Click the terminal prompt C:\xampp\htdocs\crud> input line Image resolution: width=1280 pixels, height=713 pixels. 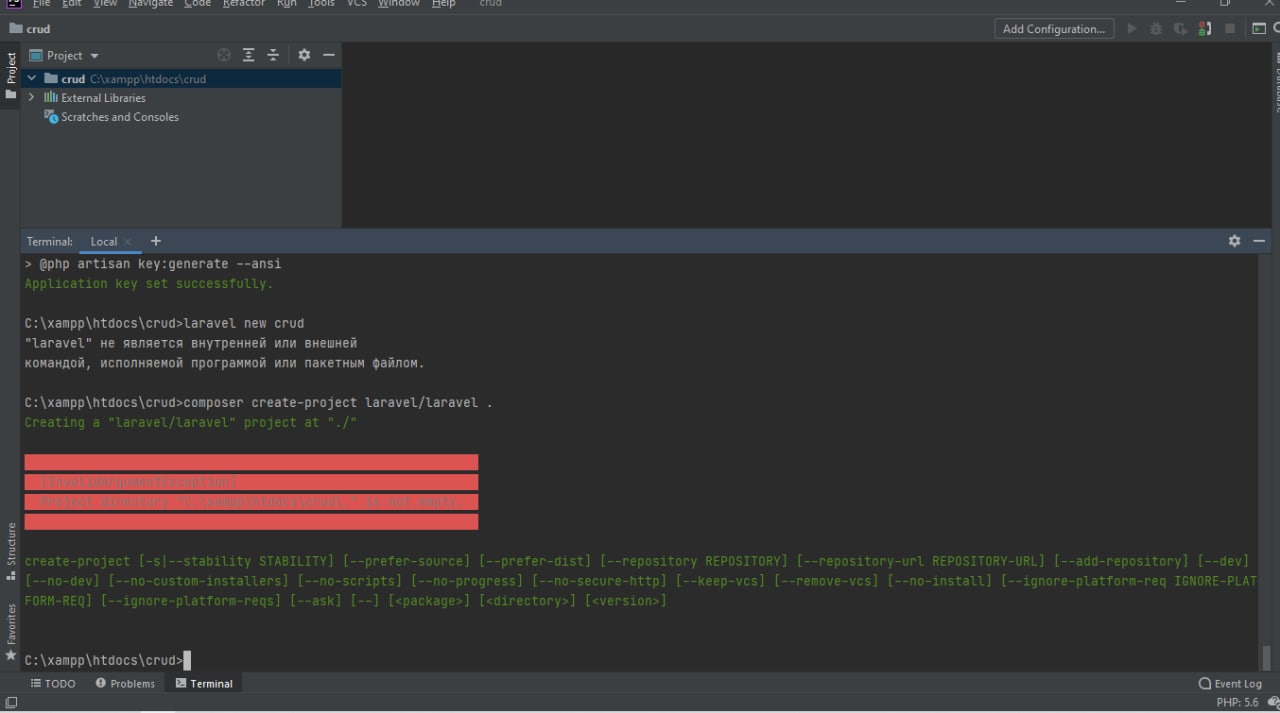(x=107, y=660)
